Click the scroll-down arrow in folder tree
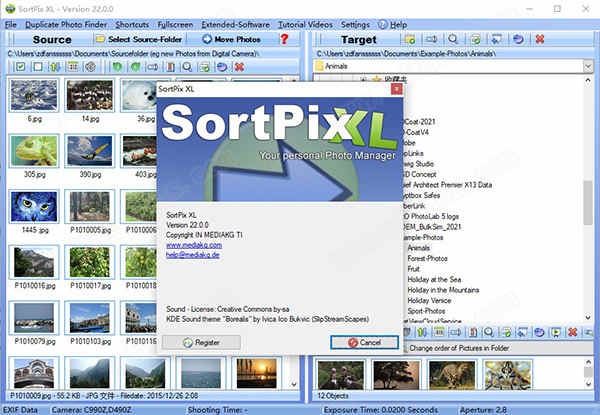The image size is (600, 415). coord(588,317)
